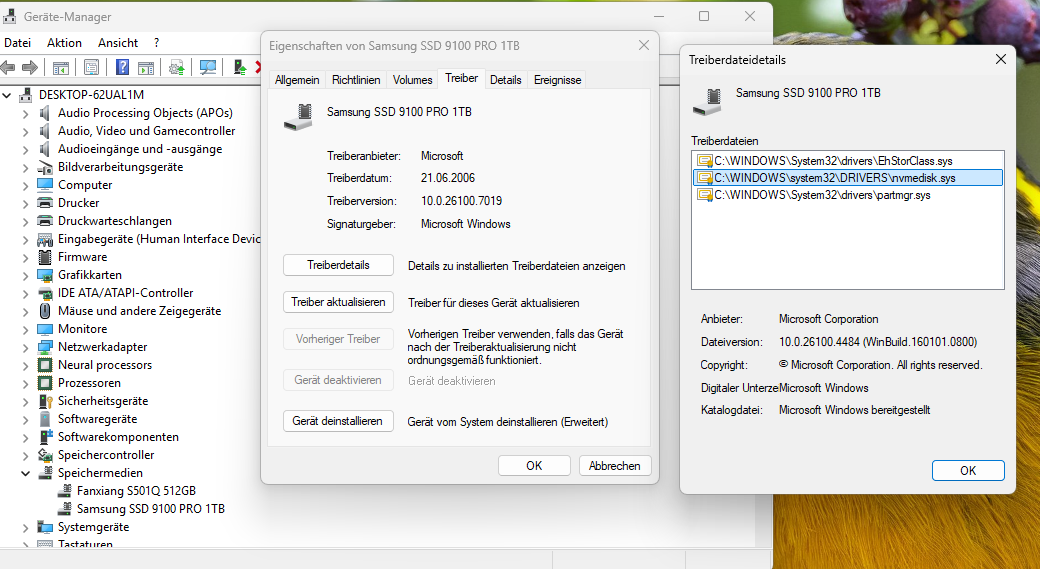Switch to the Ereignisse tab

point(558,80)
